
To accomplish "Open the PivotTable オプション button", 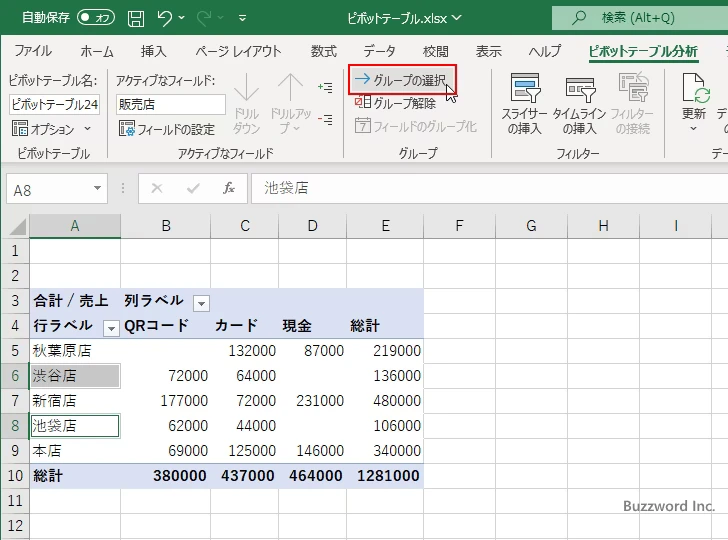I will (x=43, y=129).
